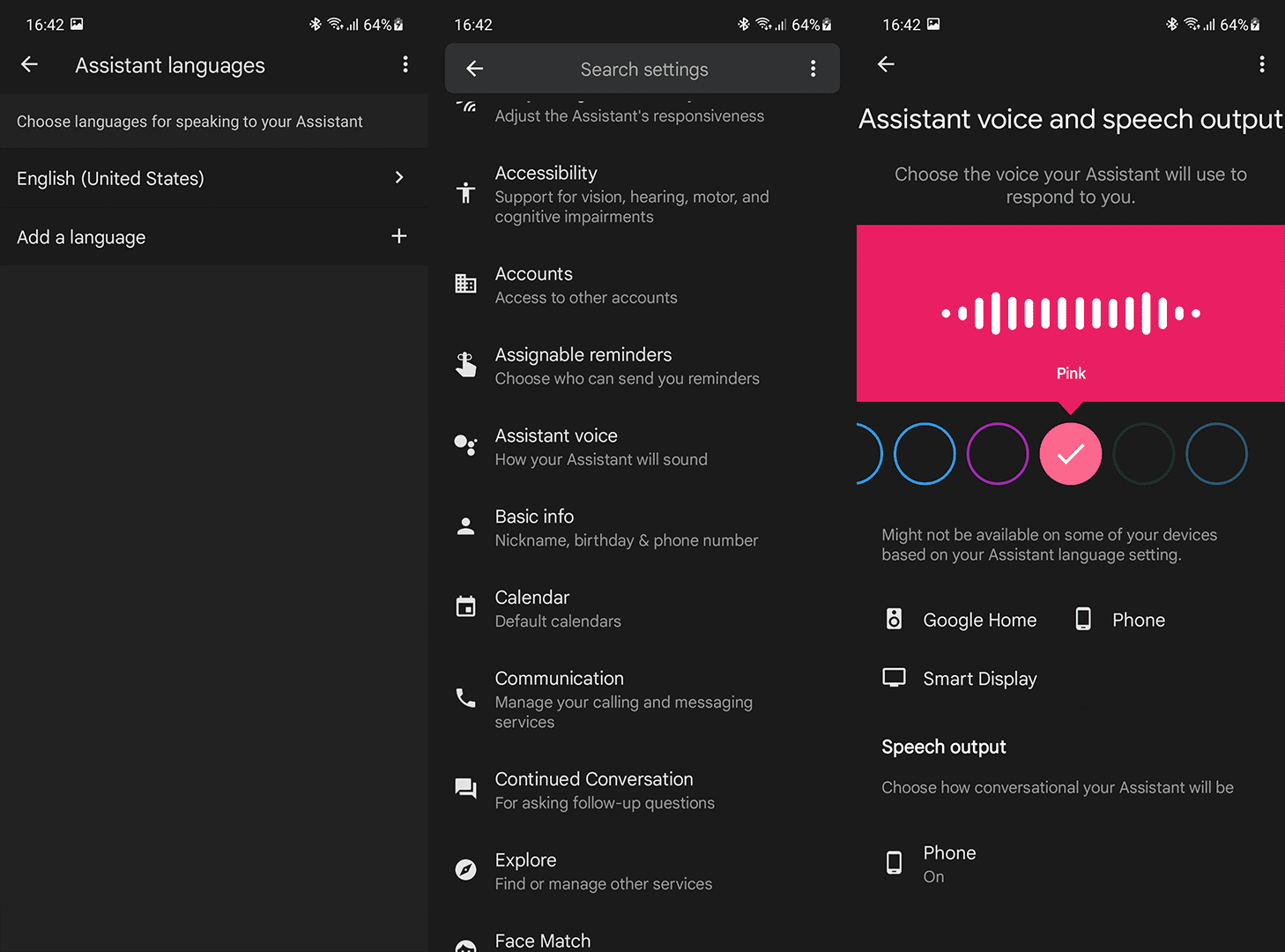This screenshot has width=1285, height=952.
Task: Open Assignable reminders settings
Action: tap(642, 366)
